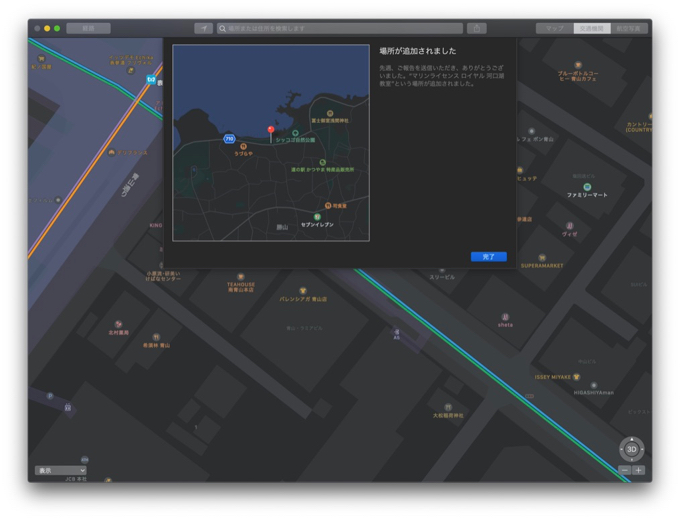The height and width of the screenshot is (519, 680).
Task: Zoom out with the minus button
Action: [625, 470]
